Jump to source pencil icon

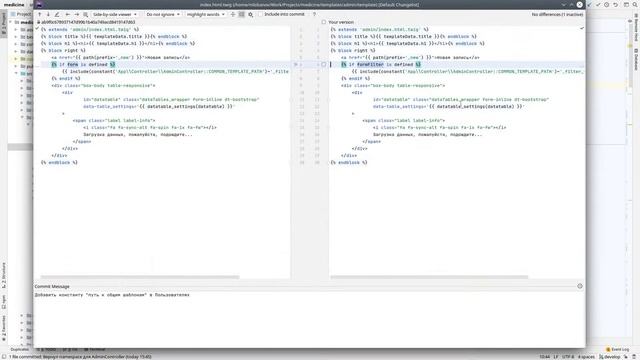coord(57,14)
